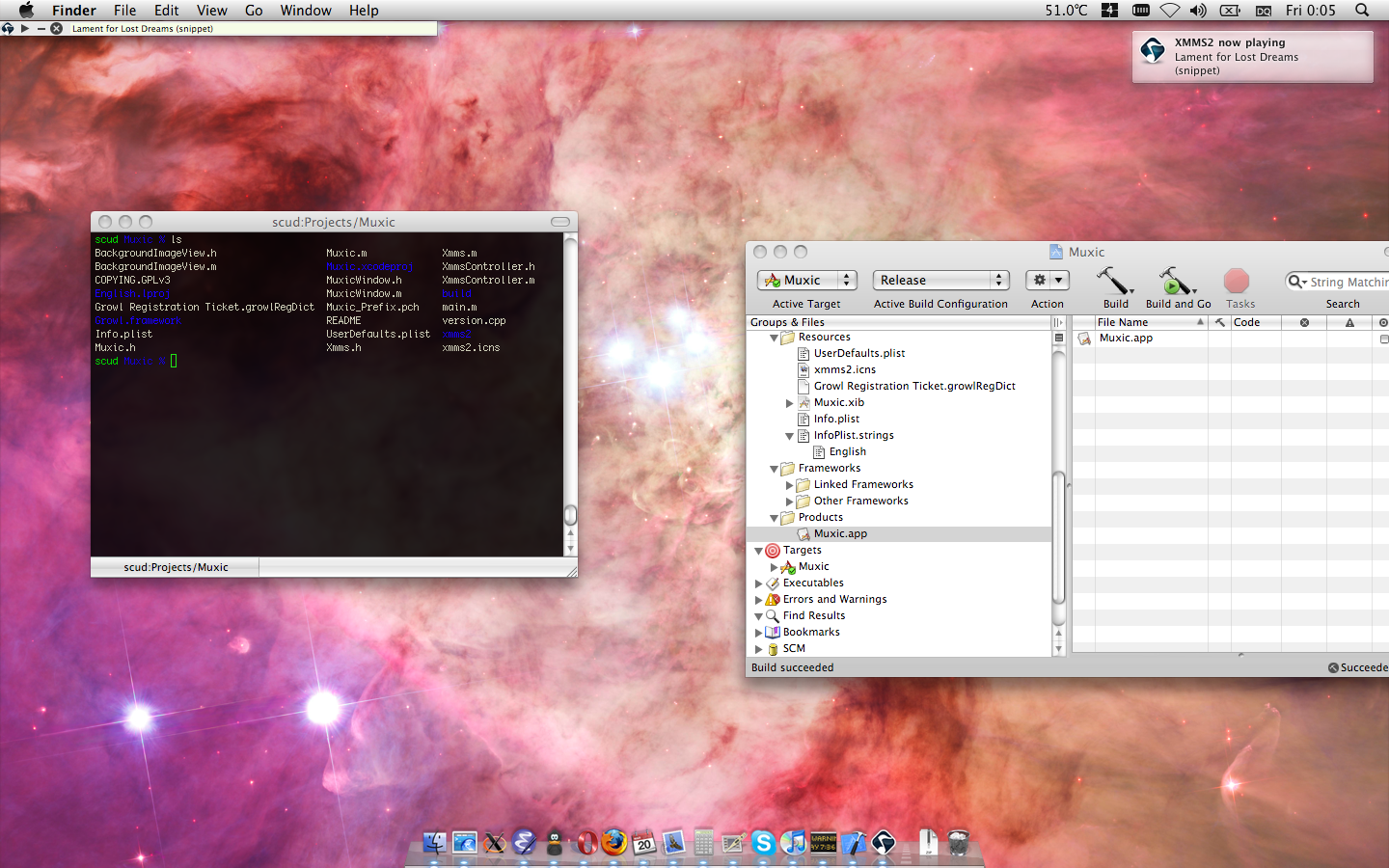Sort by File Name column header
Image resolution: width=1389 pixels, height=868 pixels.
coord(1150,322)
